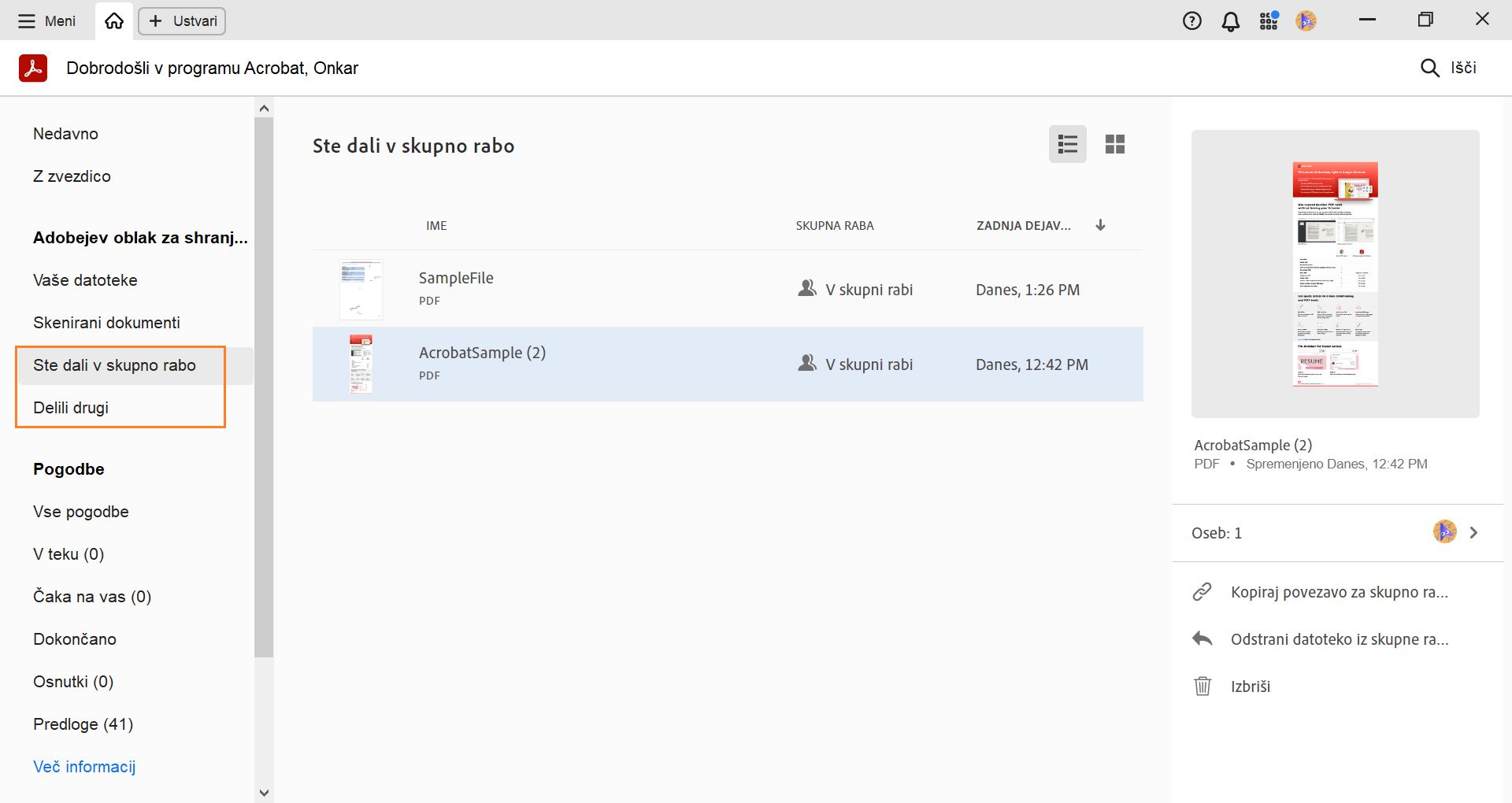Toggle sort order arrow on last activity

point(1100,225)
